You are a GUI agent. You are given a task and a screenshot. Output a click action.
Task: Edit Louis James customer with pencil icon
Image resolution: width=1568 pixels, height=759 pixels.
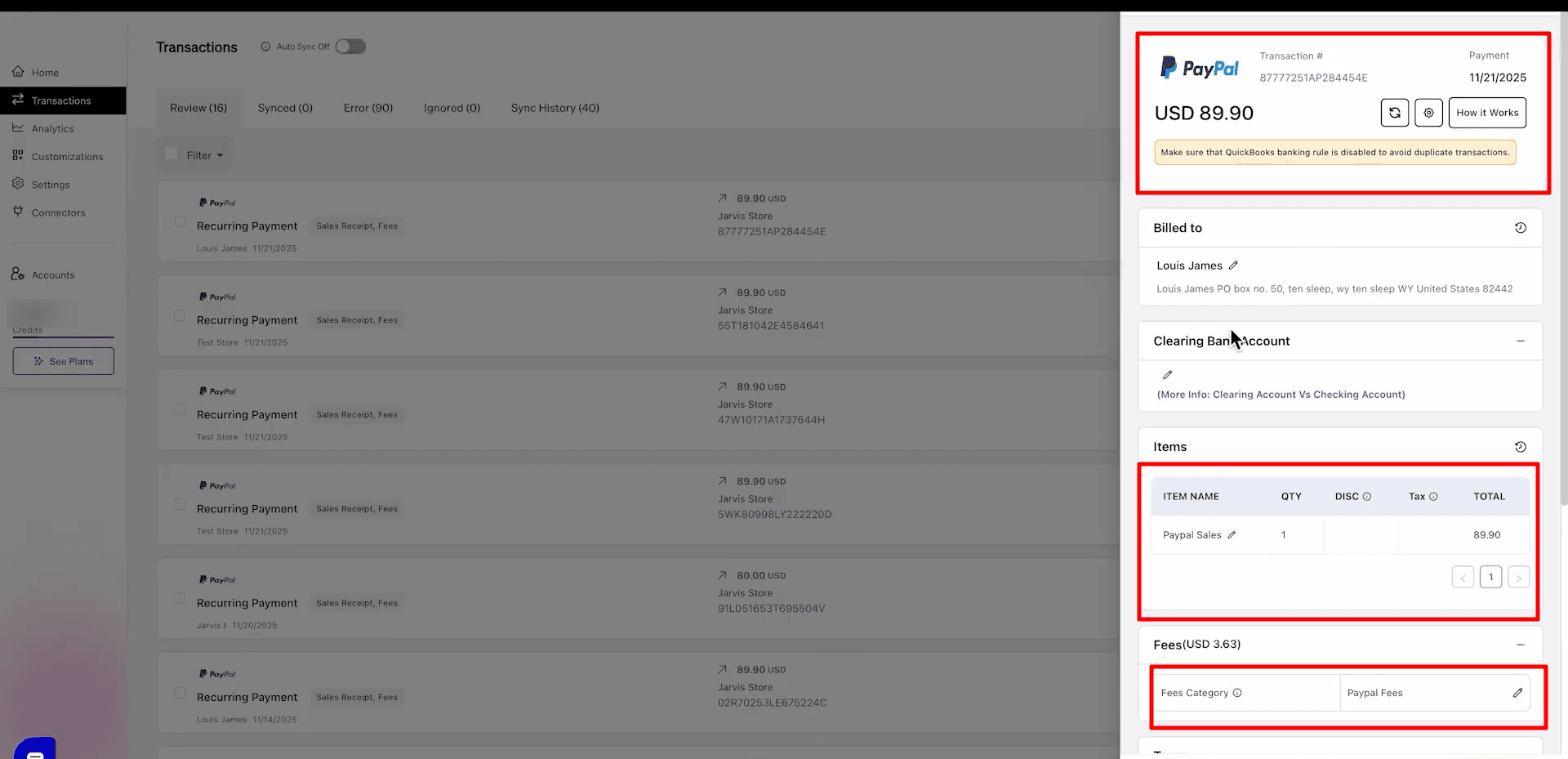pos(1233,266)
